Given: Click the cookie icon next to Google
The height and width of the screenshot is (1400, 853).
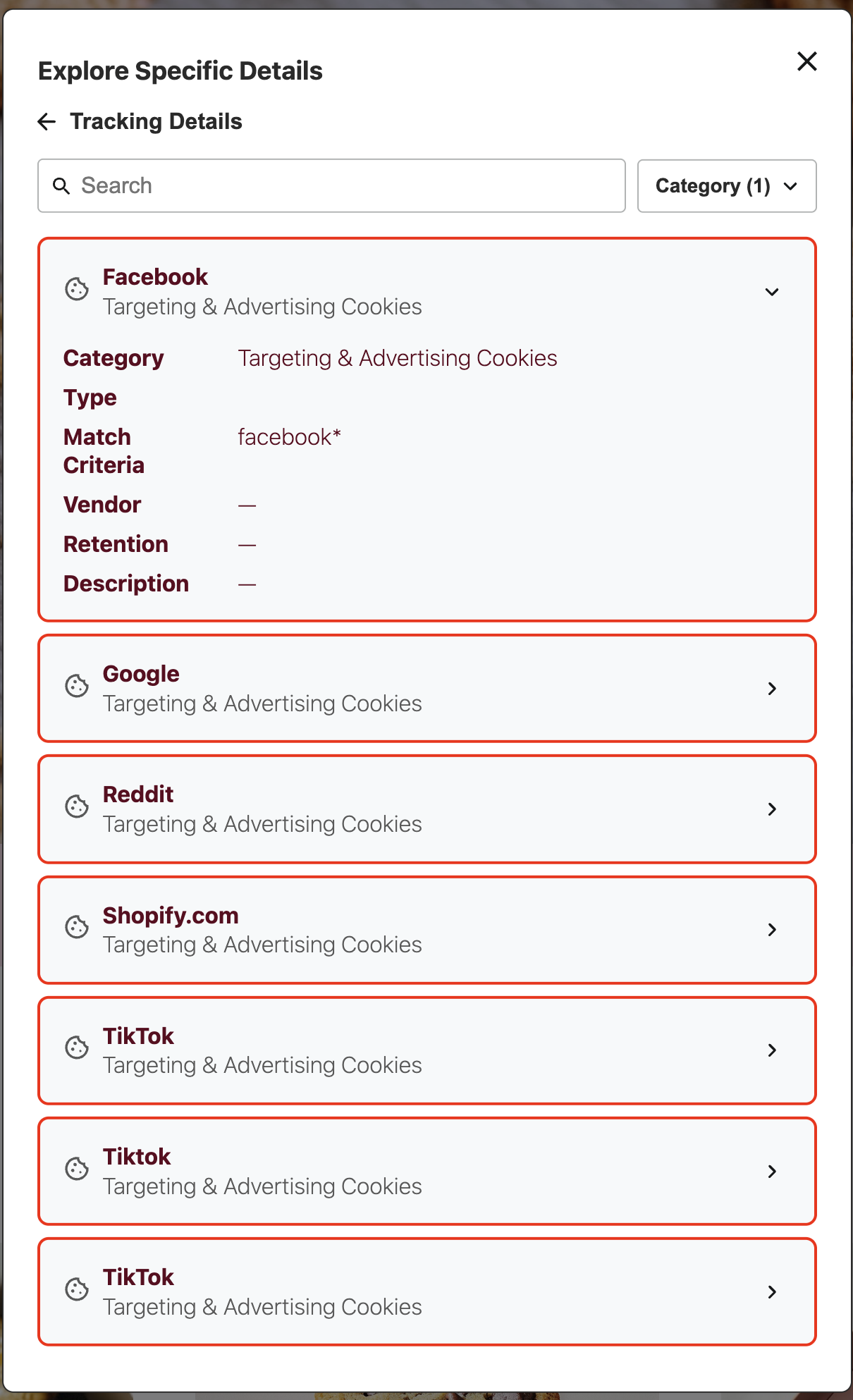Looking at the screenshot, I should (77, 686).
